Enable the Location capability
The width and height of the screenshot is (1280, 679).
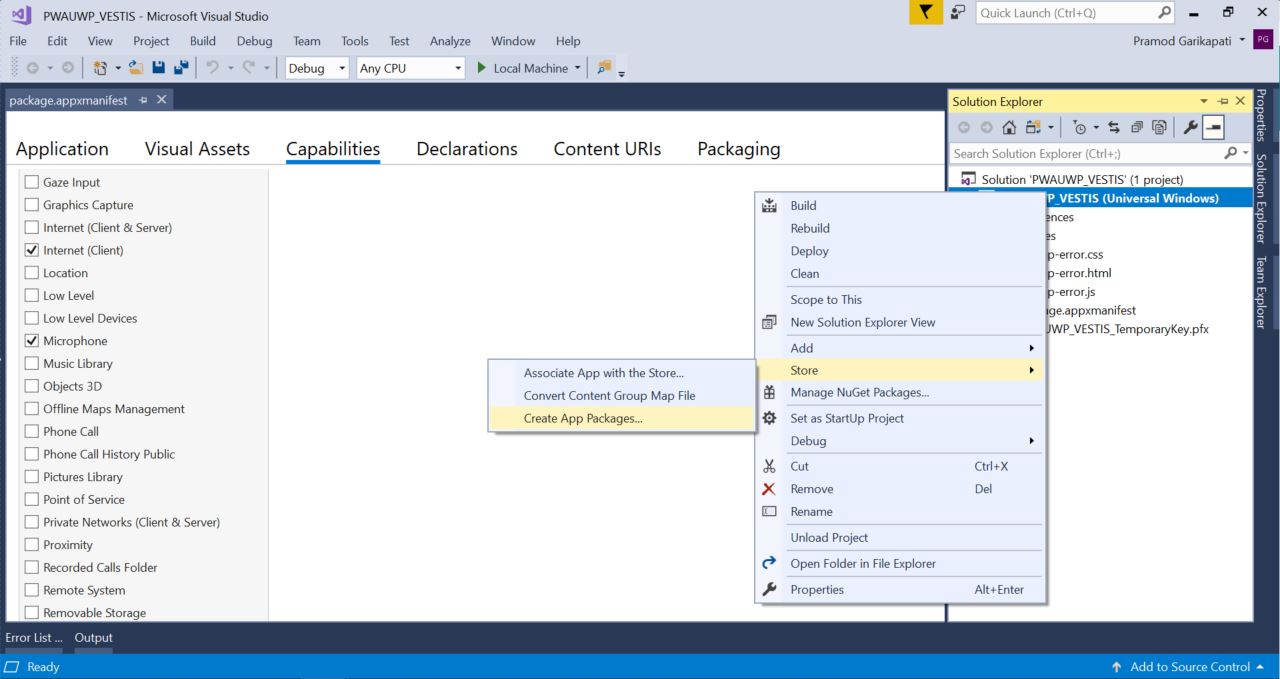pos(31,272)
